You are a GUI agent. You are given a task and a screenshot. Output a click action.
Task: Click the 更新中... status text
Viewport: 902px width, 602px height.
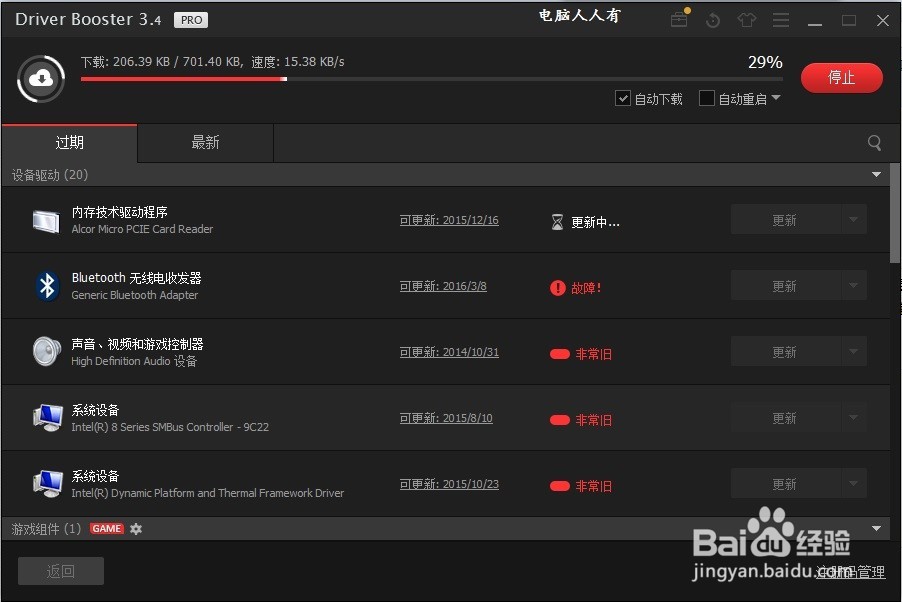pyautogui.click(x=595, y=222)
